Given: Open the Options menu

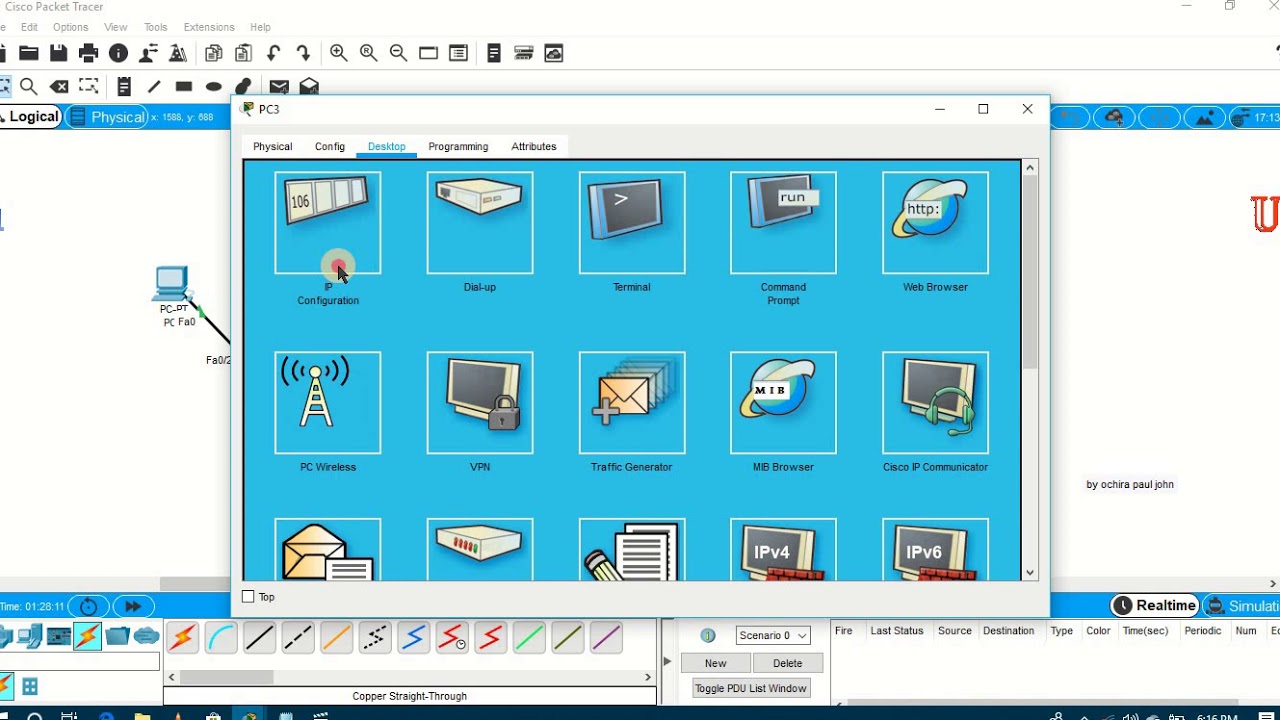Looking at the screenshot, I should [x=70, y=27].
